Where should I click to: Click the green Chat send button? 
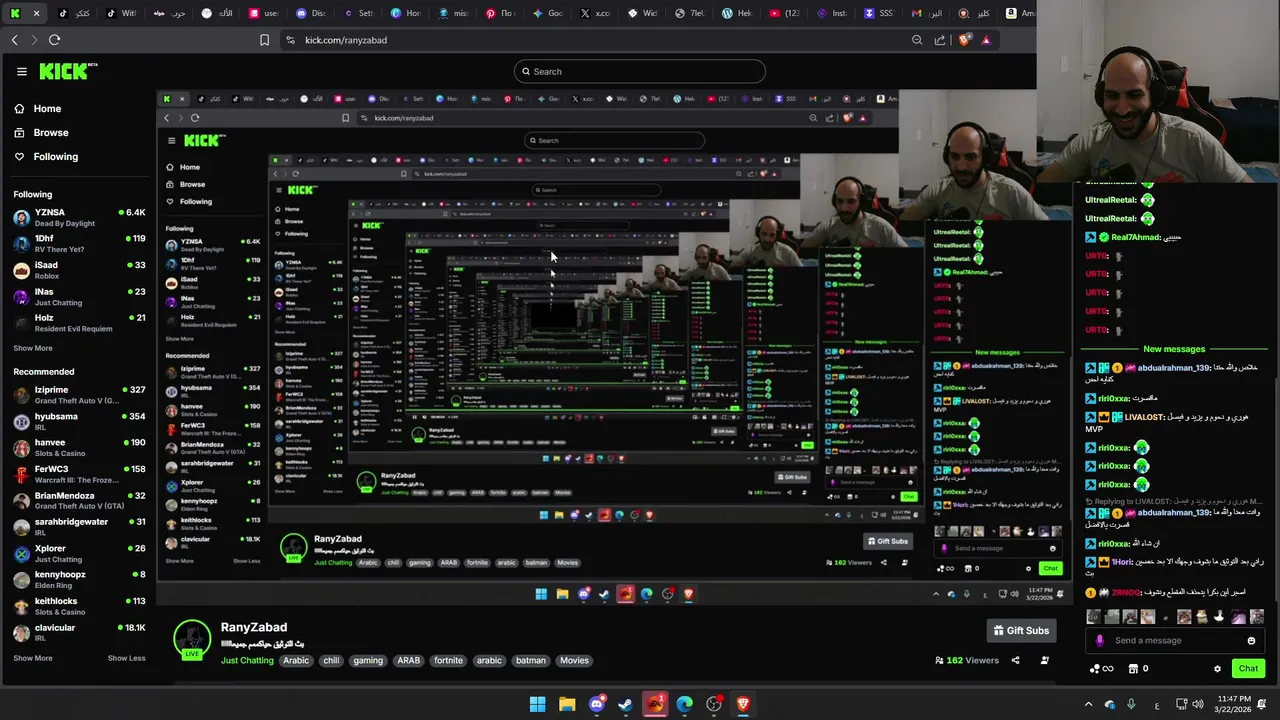click(x=1248, y=669)
